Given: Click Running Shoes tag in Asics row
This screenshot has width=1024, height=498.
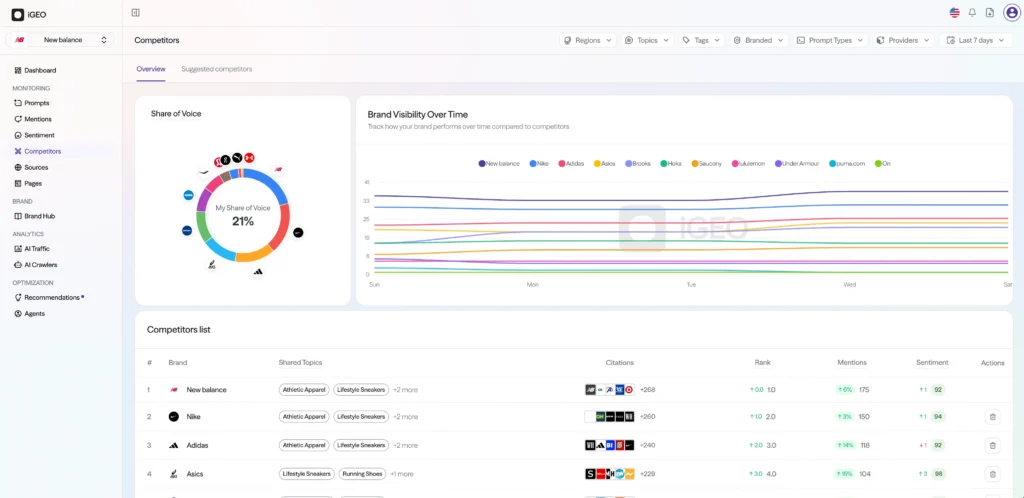Looking at the screenshot, I should click(362, 474).
